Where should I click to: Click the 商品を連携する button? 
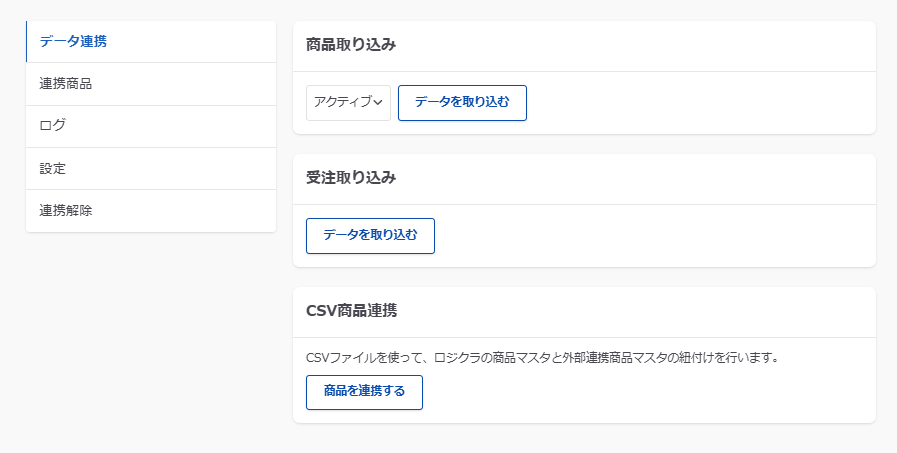click(364, 392)
